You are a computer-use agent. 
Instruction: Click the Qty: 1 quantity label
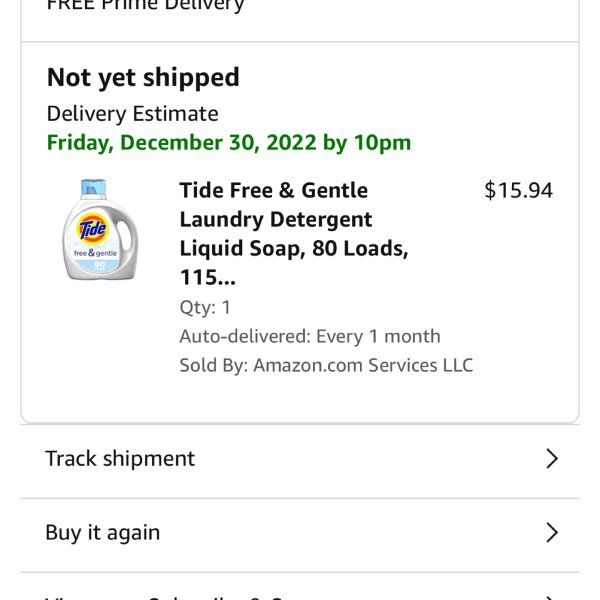[205, 308]
